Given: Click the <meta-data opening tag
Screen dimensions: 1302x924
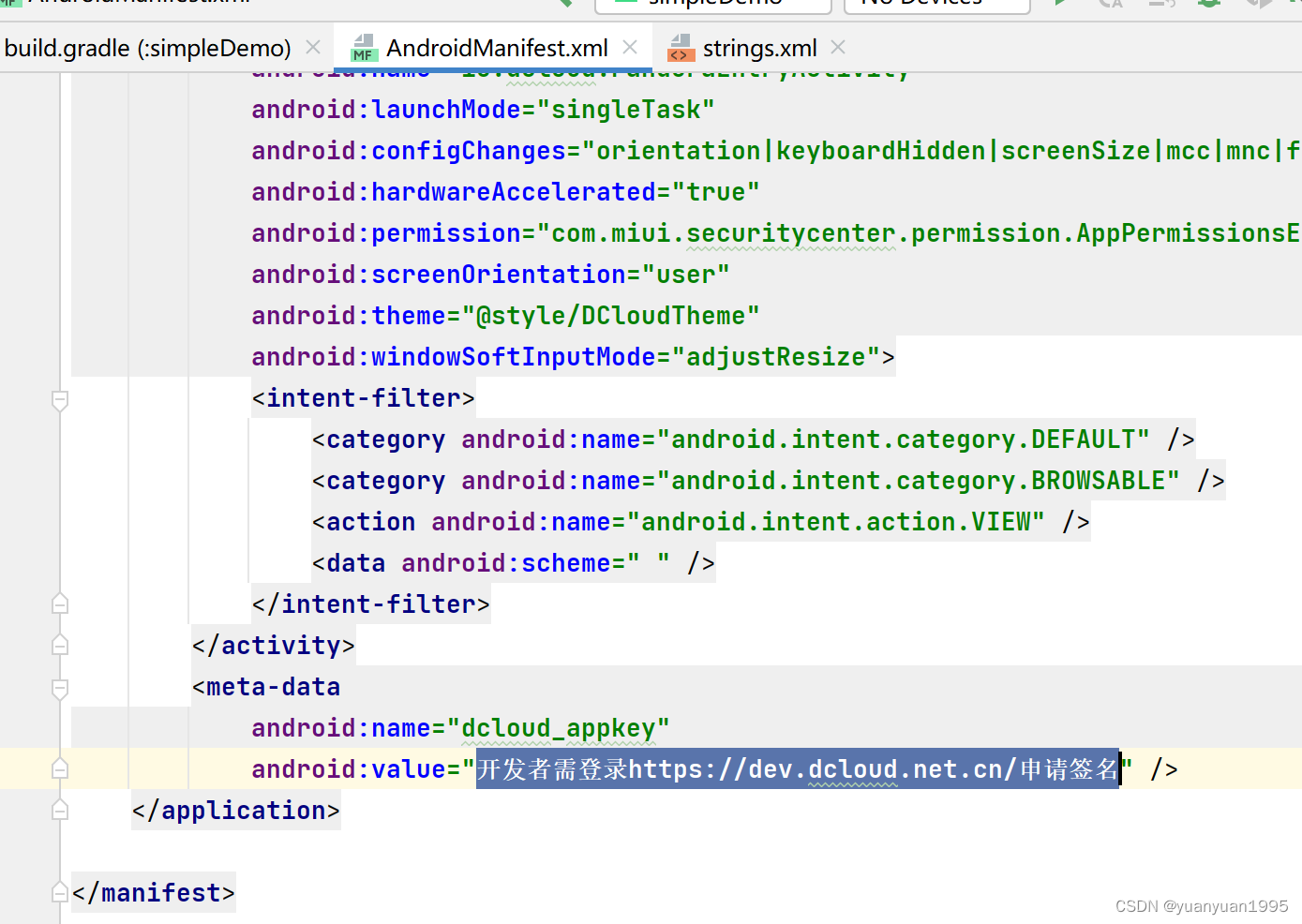Looking at the screenshot, I should point(266,687).
